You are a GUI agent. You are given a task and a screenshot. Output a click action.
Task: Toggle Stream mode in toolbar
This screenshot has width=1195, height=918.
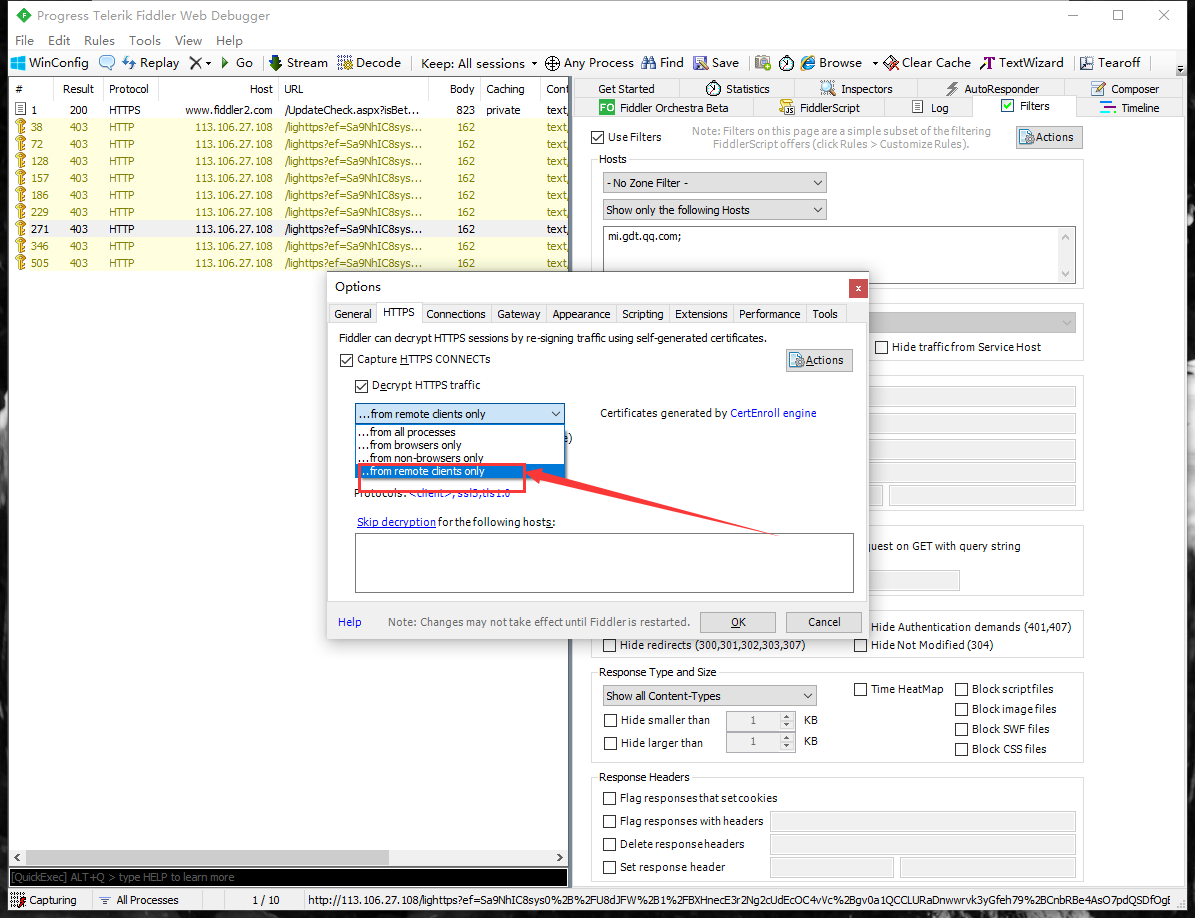point(299,63)
